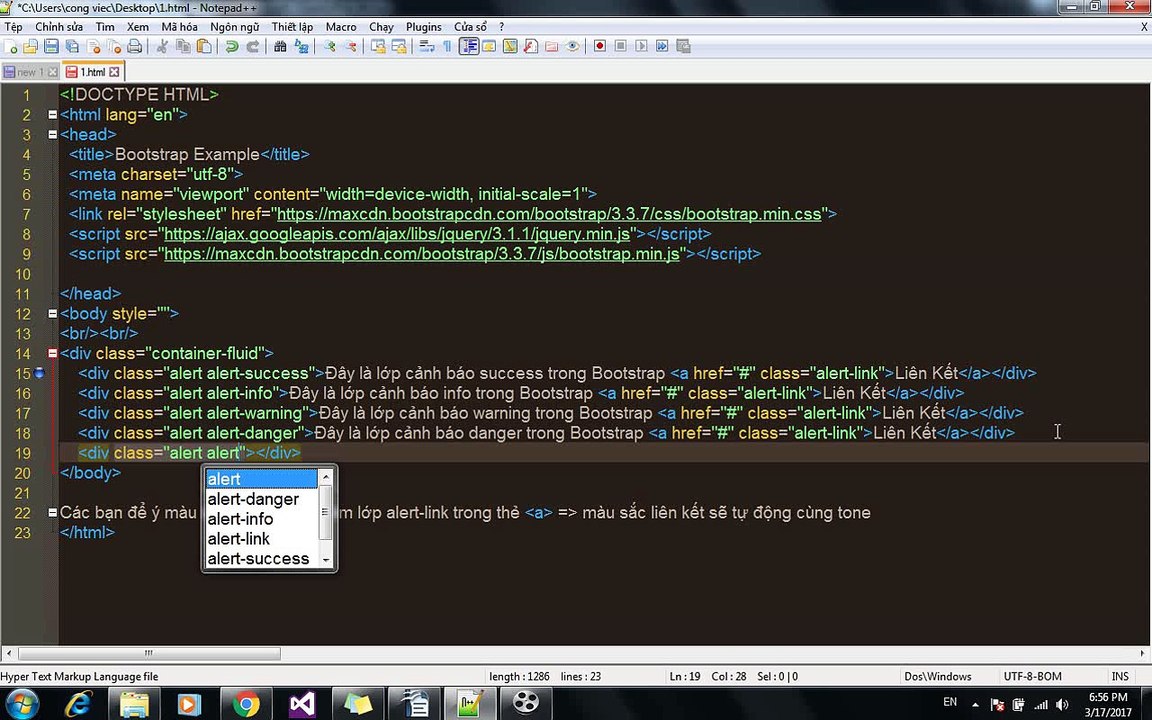Image resolution: width=1152 pixels, height=720 pixels.
Task: Print the current document
Action: 134,46
